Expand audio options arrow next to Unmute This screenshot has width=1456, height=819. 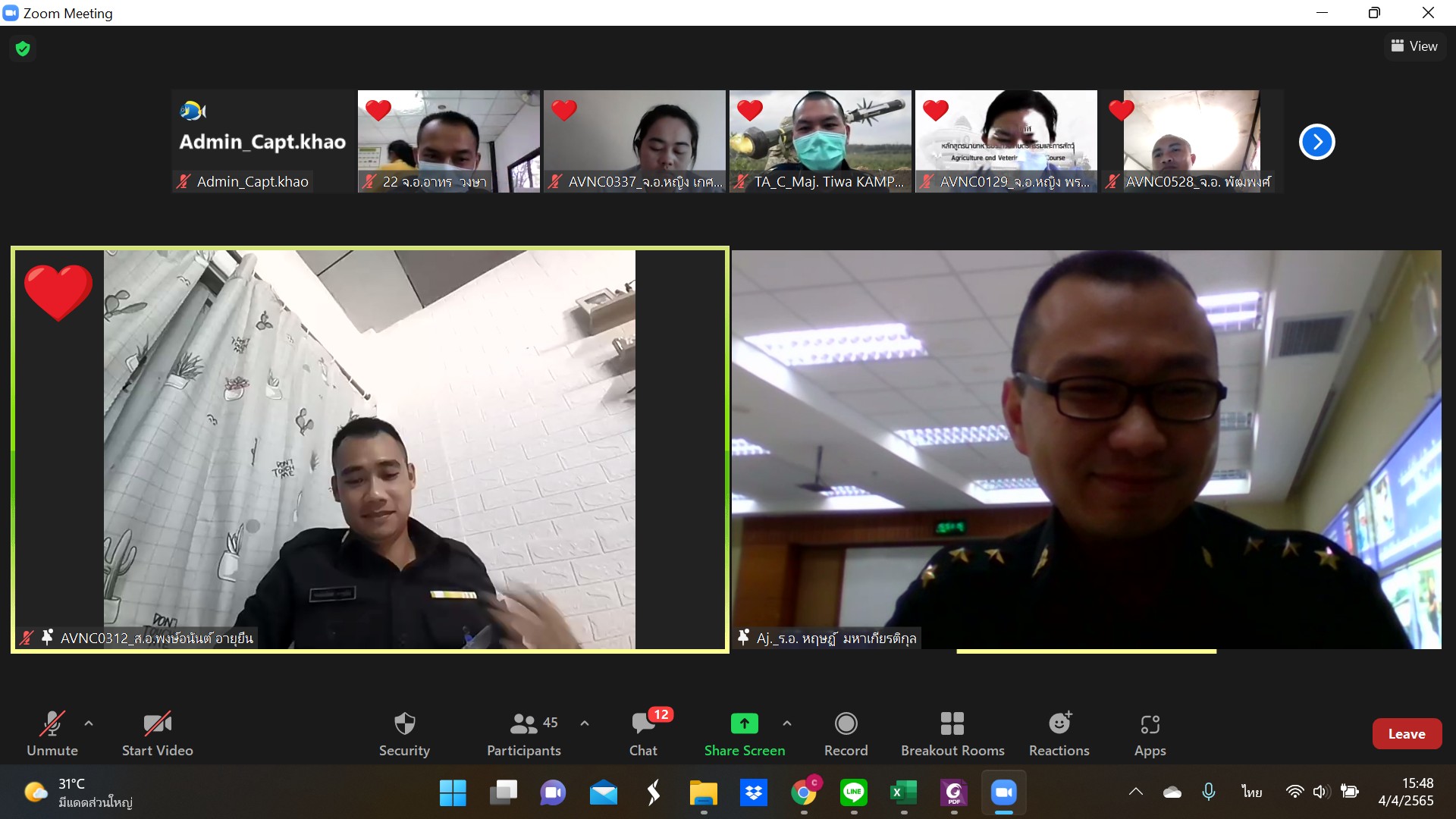(89, 723)
